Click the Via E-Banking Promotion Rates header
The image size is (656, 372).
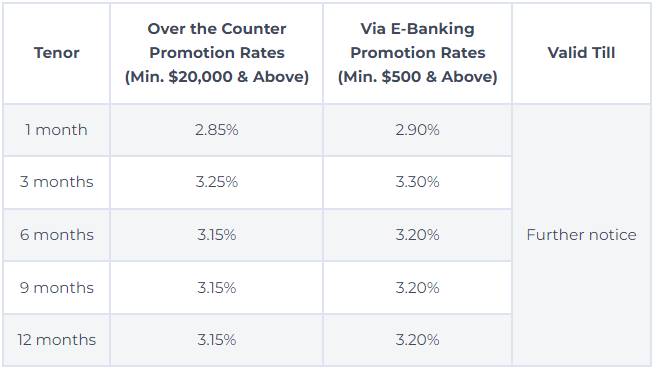(418, 53)
